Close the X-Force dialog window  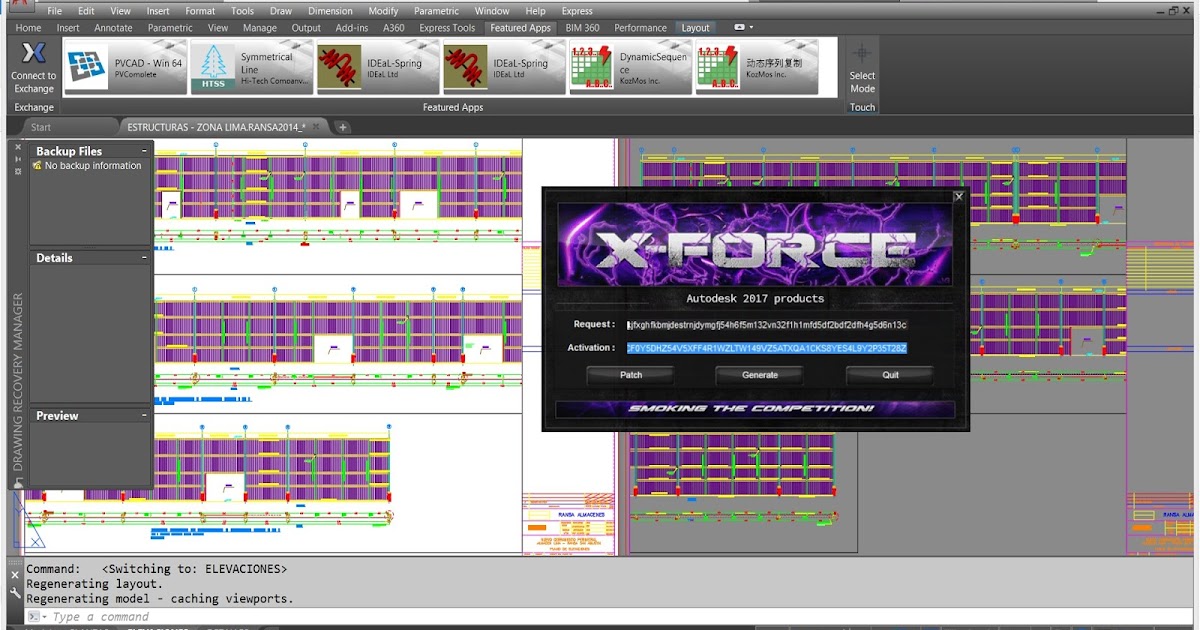point(958,197)
